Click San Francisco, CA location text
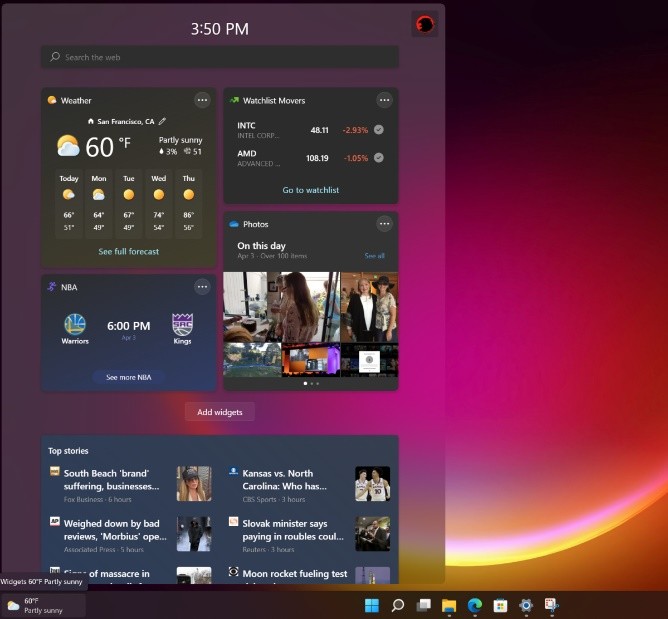Image resolution: width=668 pixels, height=619 pixels. point(126,121)
